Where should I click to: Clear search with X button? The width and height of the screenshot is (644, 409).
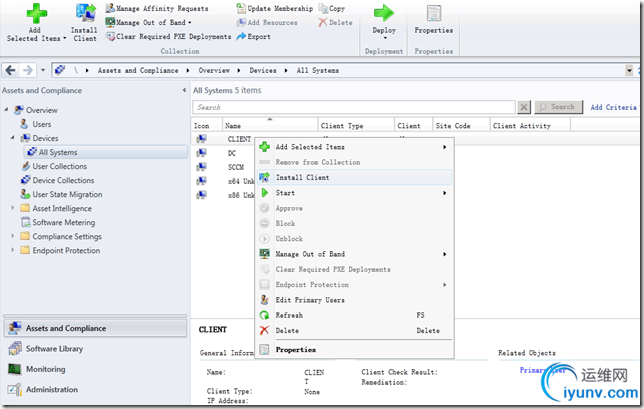click(x=524, y=107)
